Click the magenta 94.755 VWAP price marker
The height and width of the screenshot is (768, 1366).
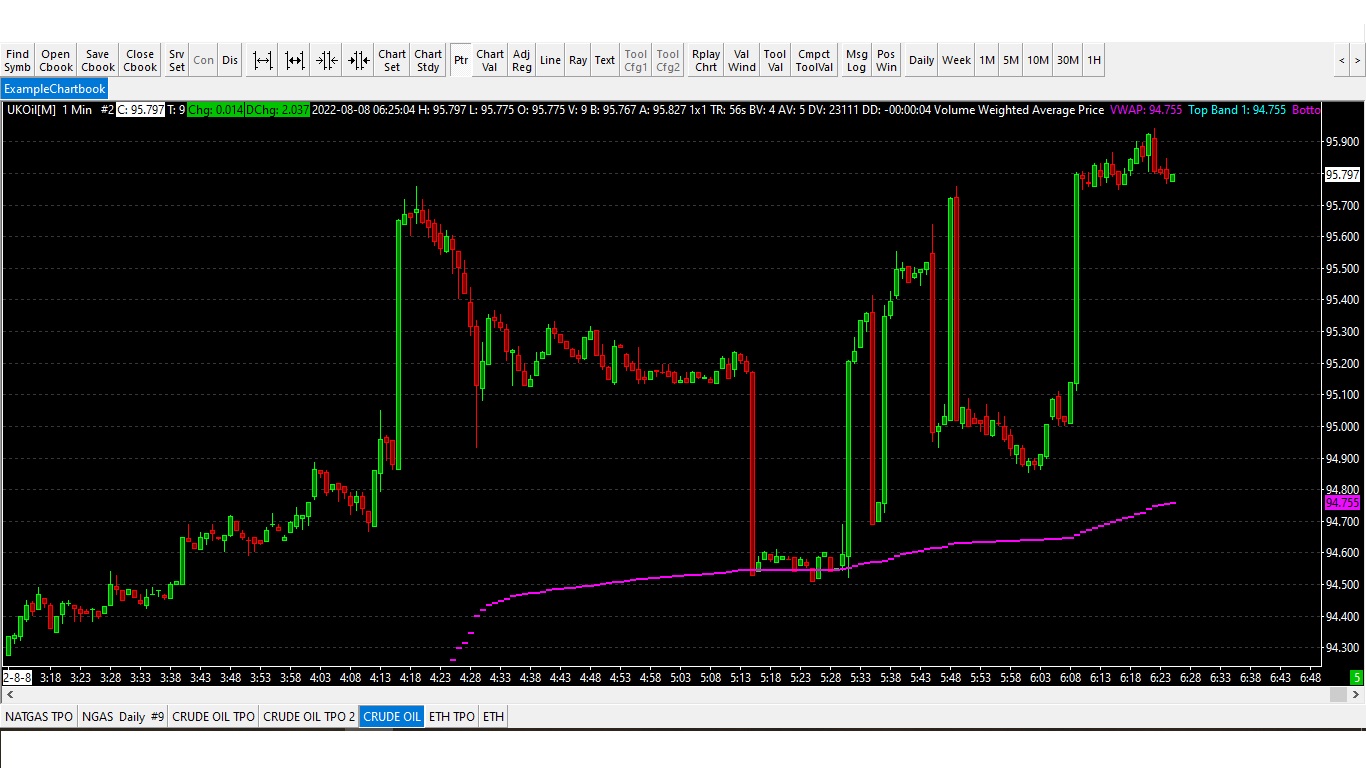click(x=1342, y=502)
